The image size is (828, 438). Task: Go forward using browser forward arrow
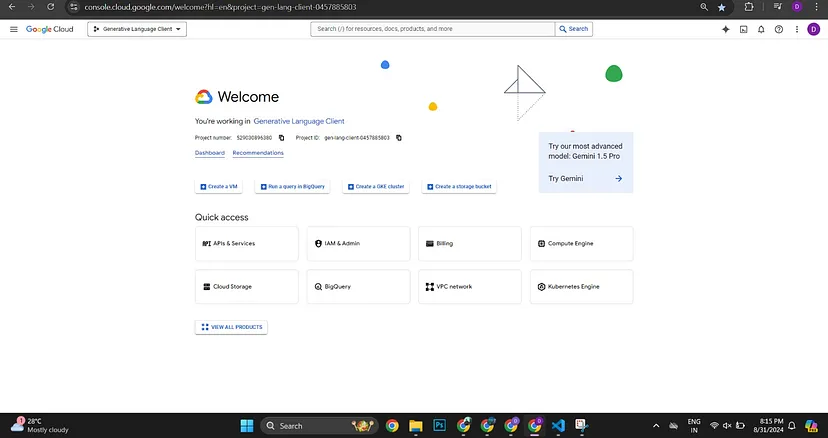(31, 7)
